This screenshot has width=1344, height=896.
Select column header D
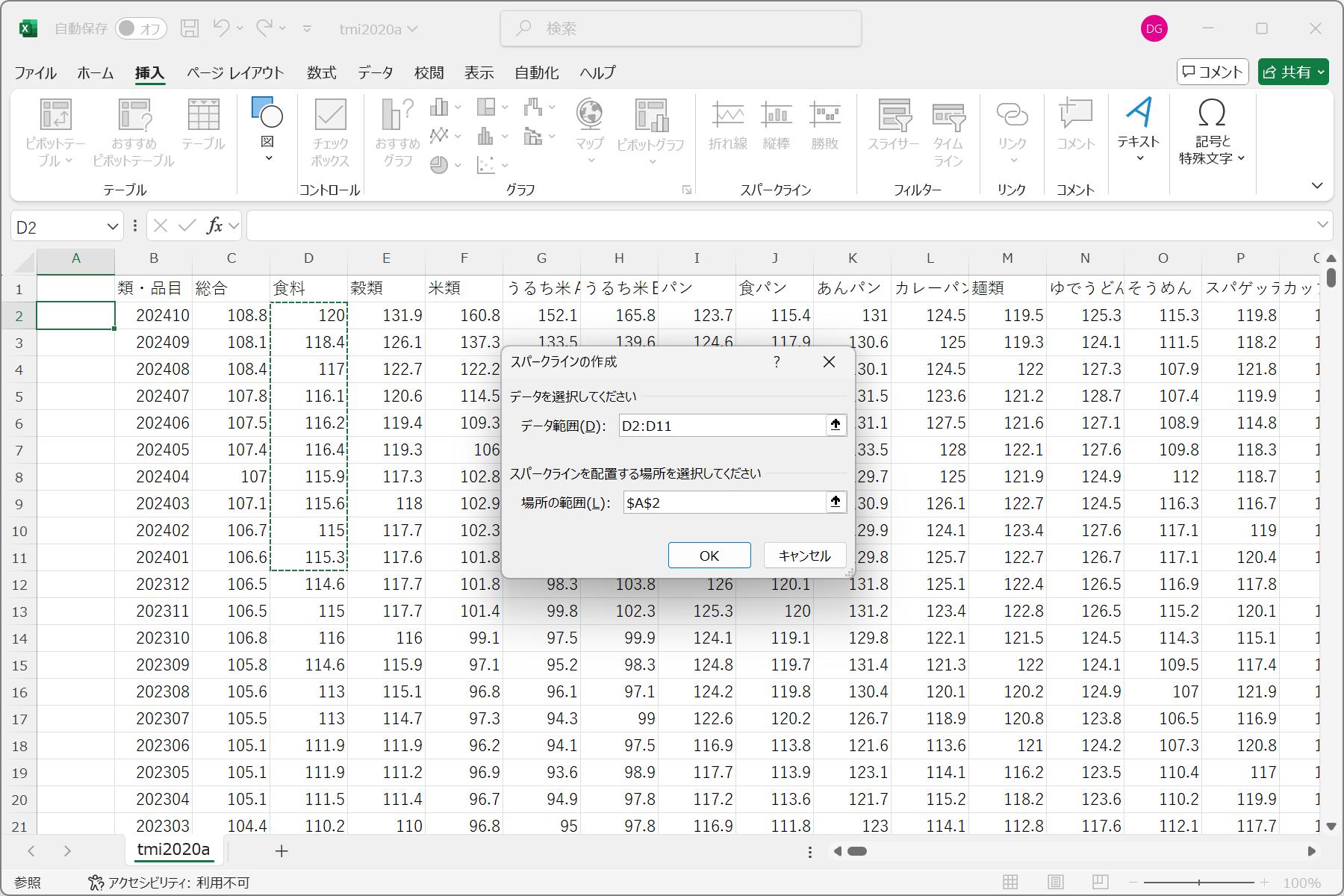pyautogui.click(x=308, y=258)
